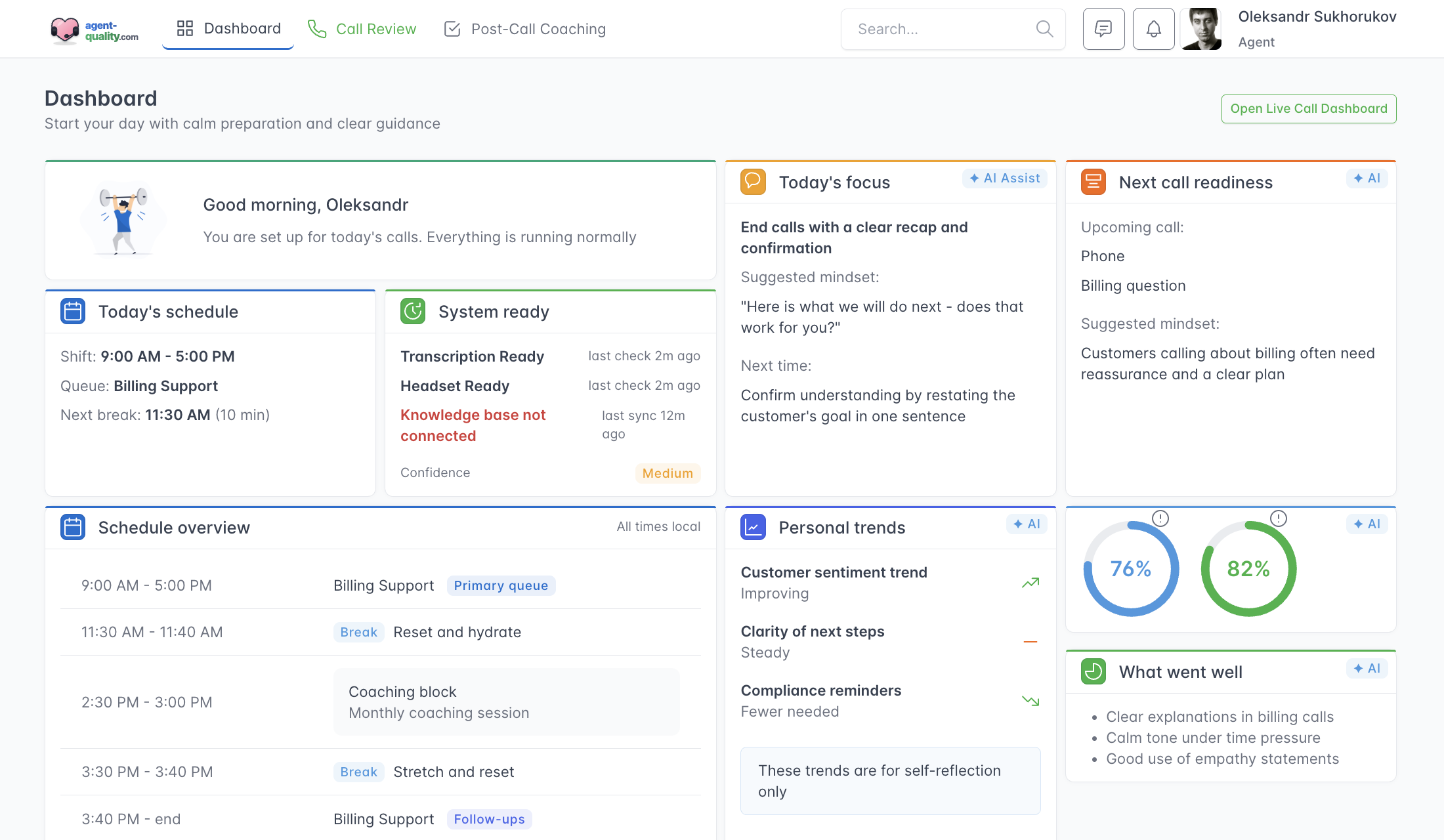Click the Personal trends chart icon
The width and height of the screenshot is (1444, 840).
click(753, 527)
